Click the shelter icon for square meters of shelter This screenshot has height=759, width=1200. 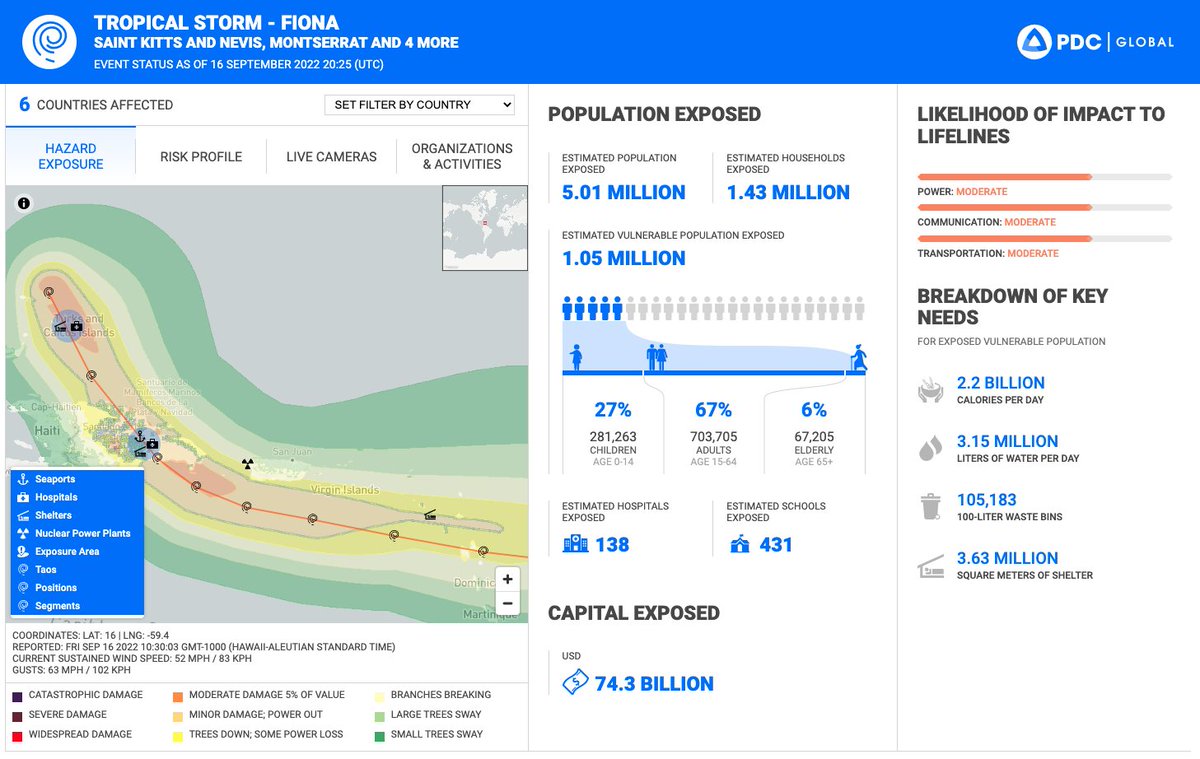(930, 565)
